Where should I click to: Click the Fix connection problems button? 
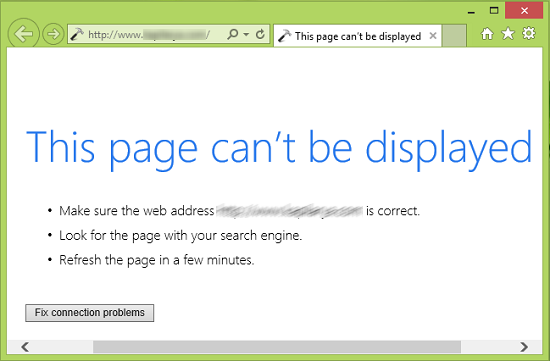pos(89,313)
